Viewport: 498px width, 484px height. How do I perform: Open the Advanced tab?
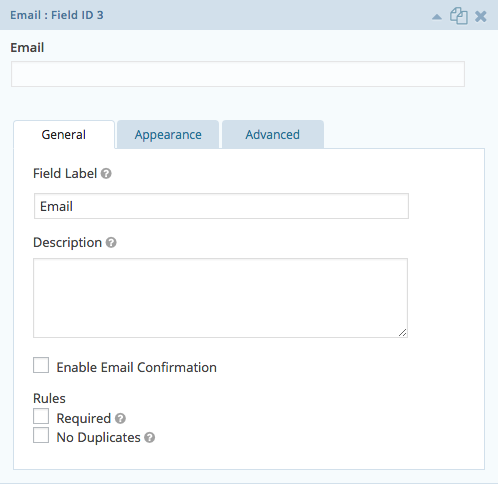click(x=273, y=135)
